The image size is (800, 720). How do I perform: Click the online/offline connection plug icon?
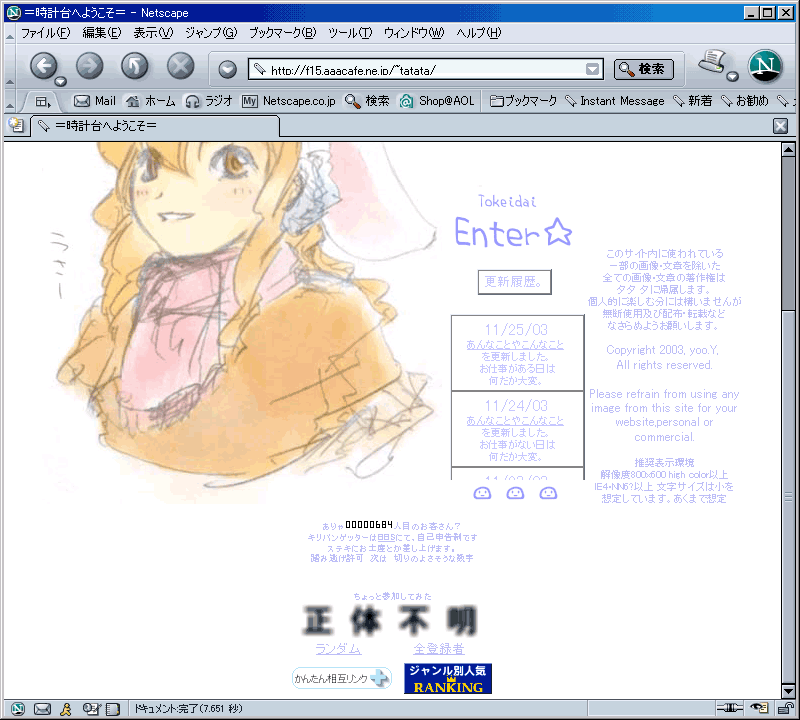[730, 708]
